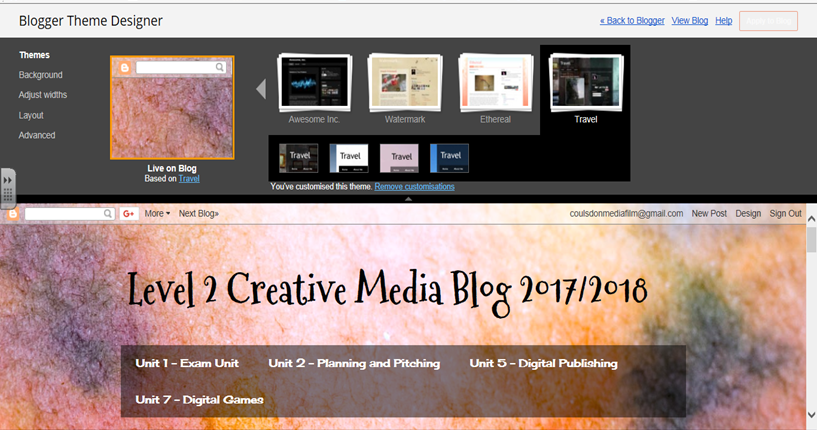Click the Blogger icon in Live on Blog thumbnail

pos(125,68)
